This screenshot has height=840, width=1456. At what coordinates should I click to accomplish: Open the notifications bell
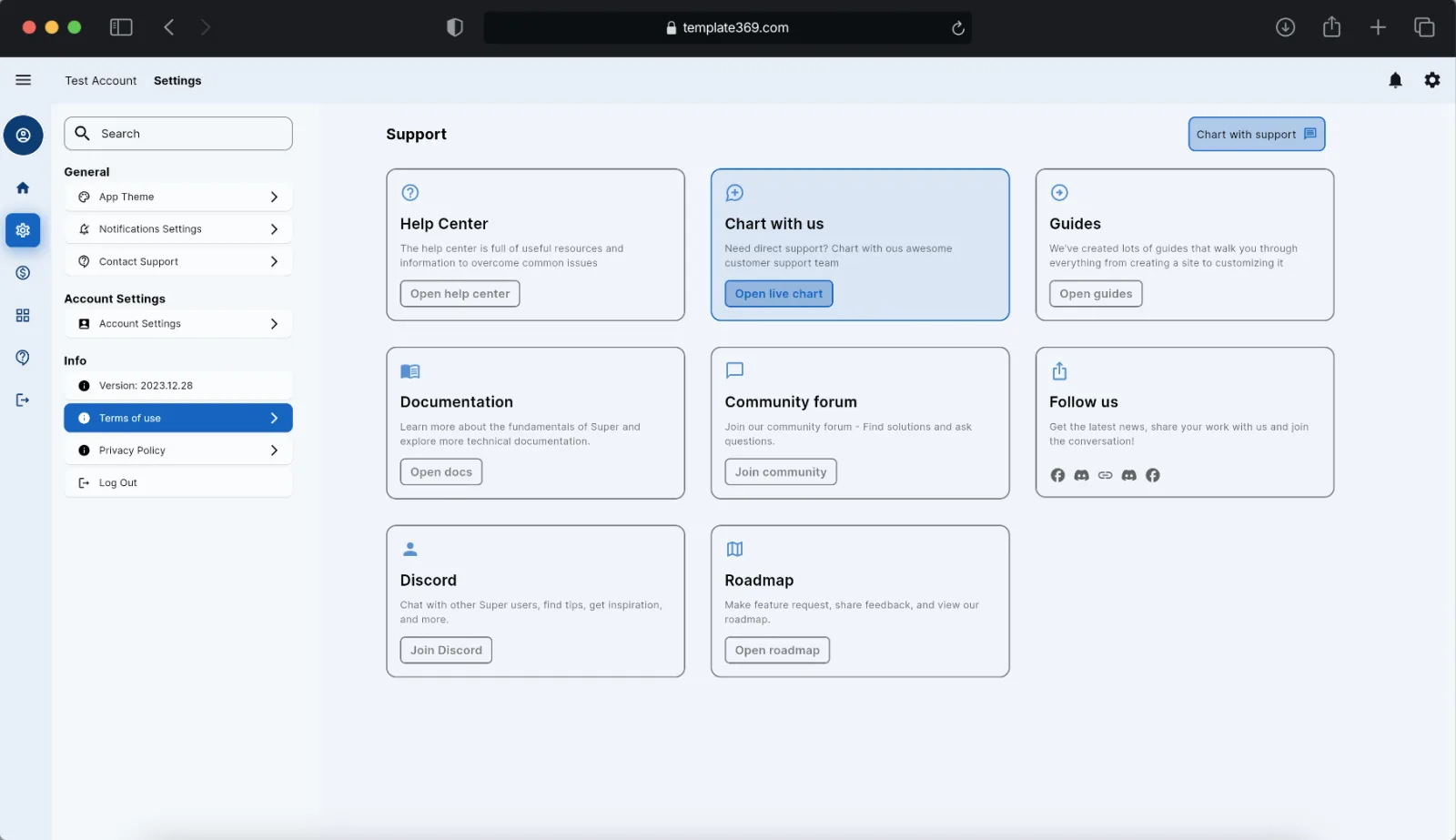[1395, 80]
